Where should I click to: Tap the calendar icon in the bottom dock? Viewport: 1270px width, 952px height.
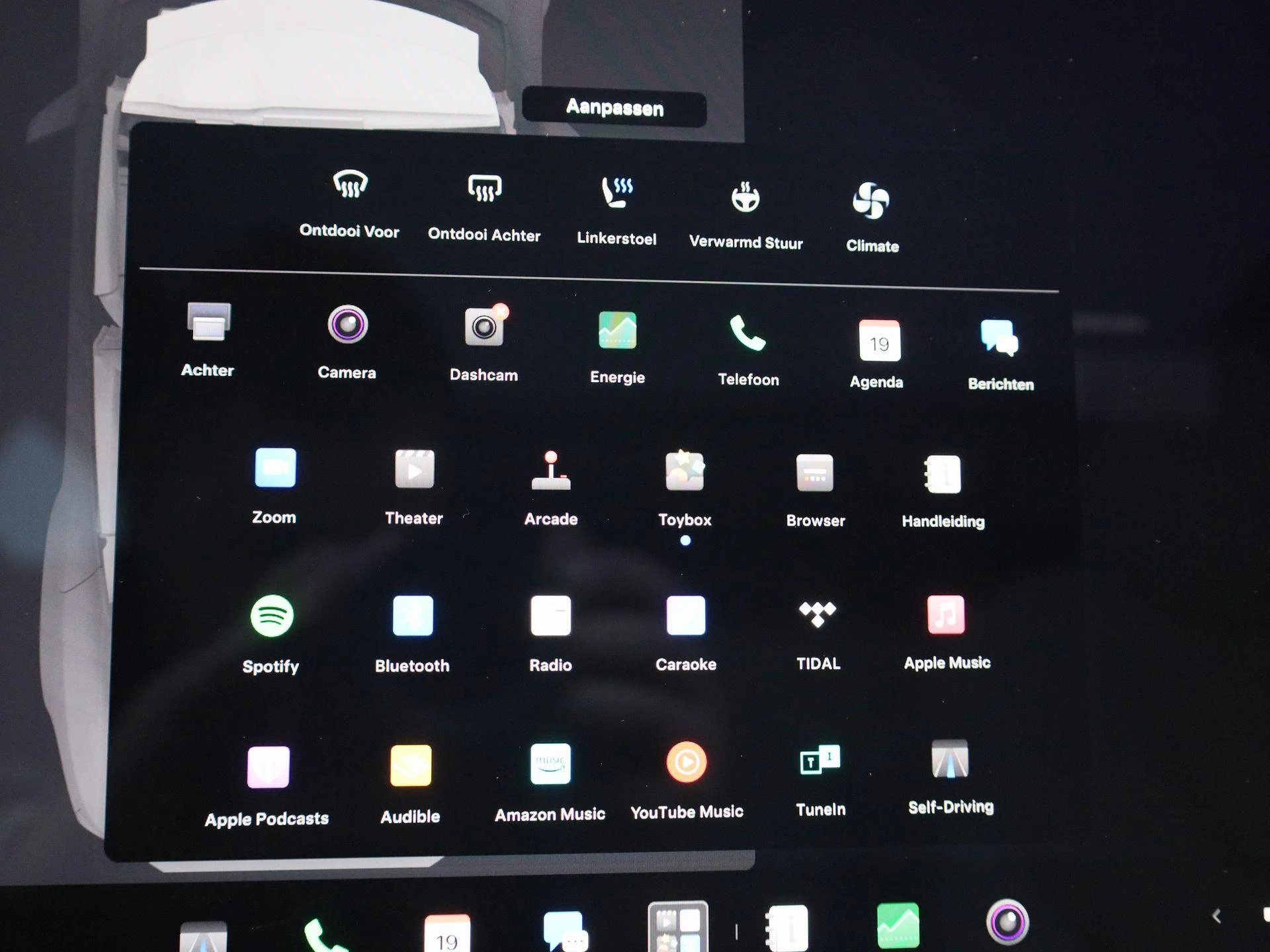click(x=447, y=933)
